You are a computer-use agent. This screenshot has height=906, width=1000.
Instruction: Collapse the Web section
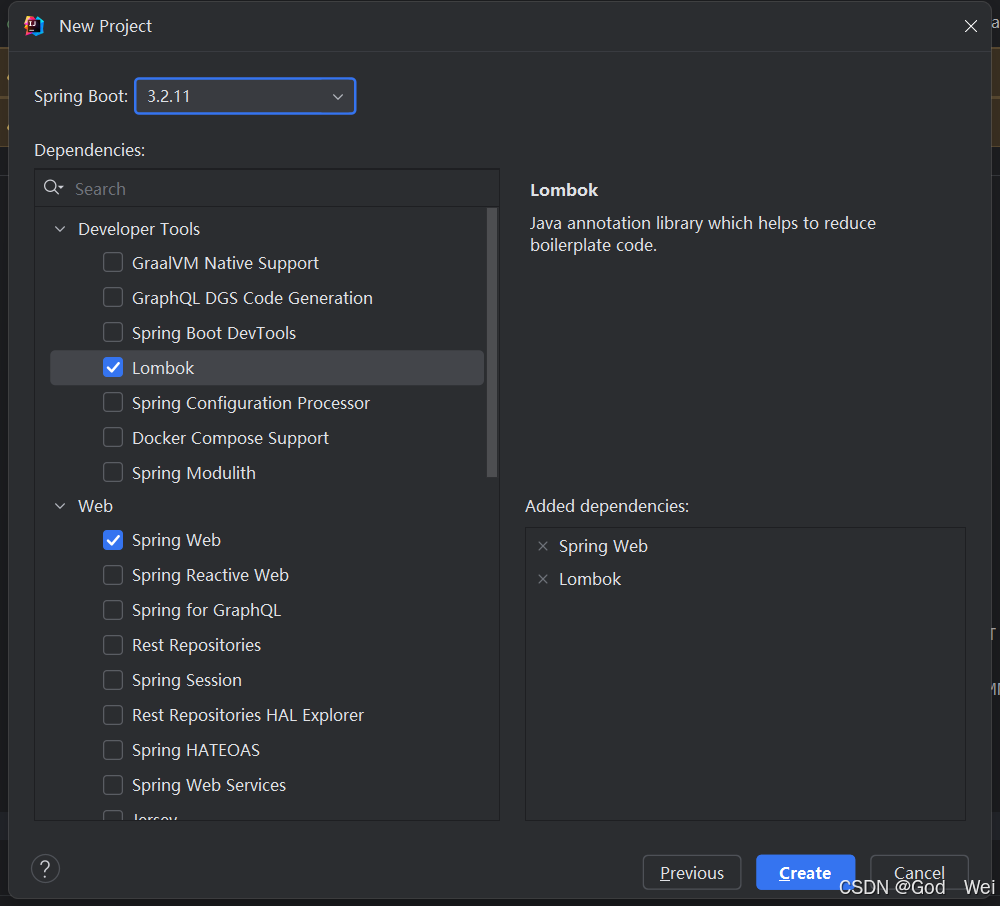tap(60, 506)
